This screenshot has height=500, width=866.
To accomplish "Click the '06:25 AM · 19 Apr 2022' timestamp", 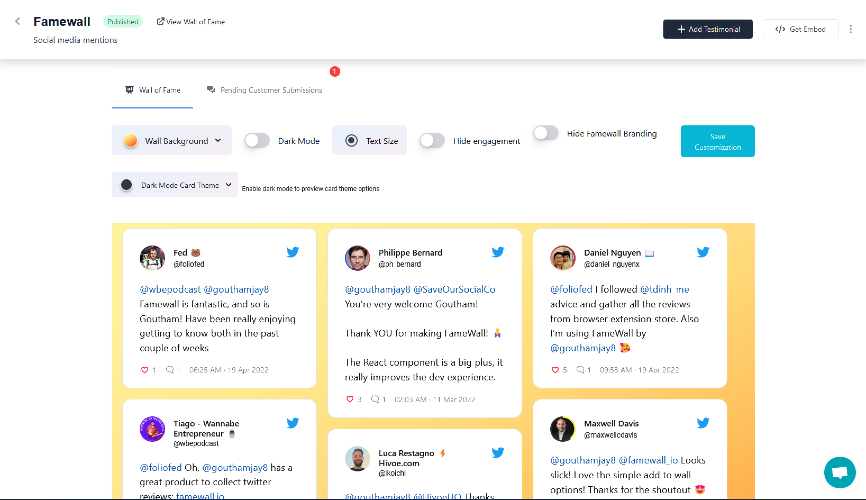I will point(229,370).
